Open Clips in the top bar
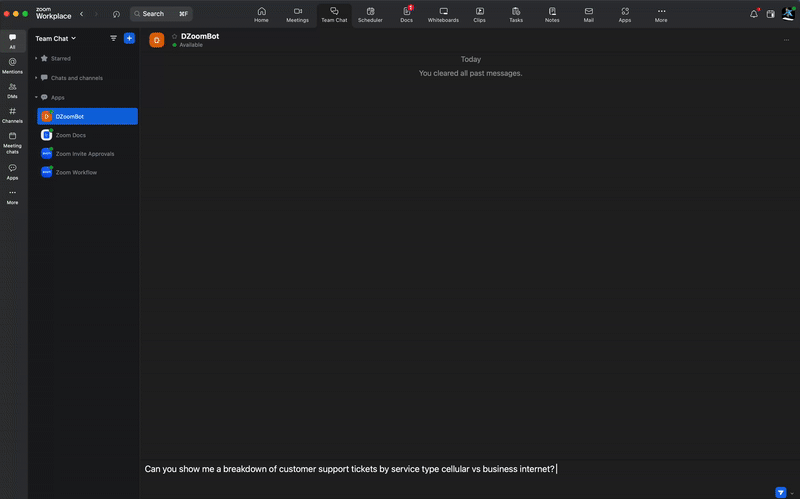This screenshot has height=499, width=800. [480, 15]
